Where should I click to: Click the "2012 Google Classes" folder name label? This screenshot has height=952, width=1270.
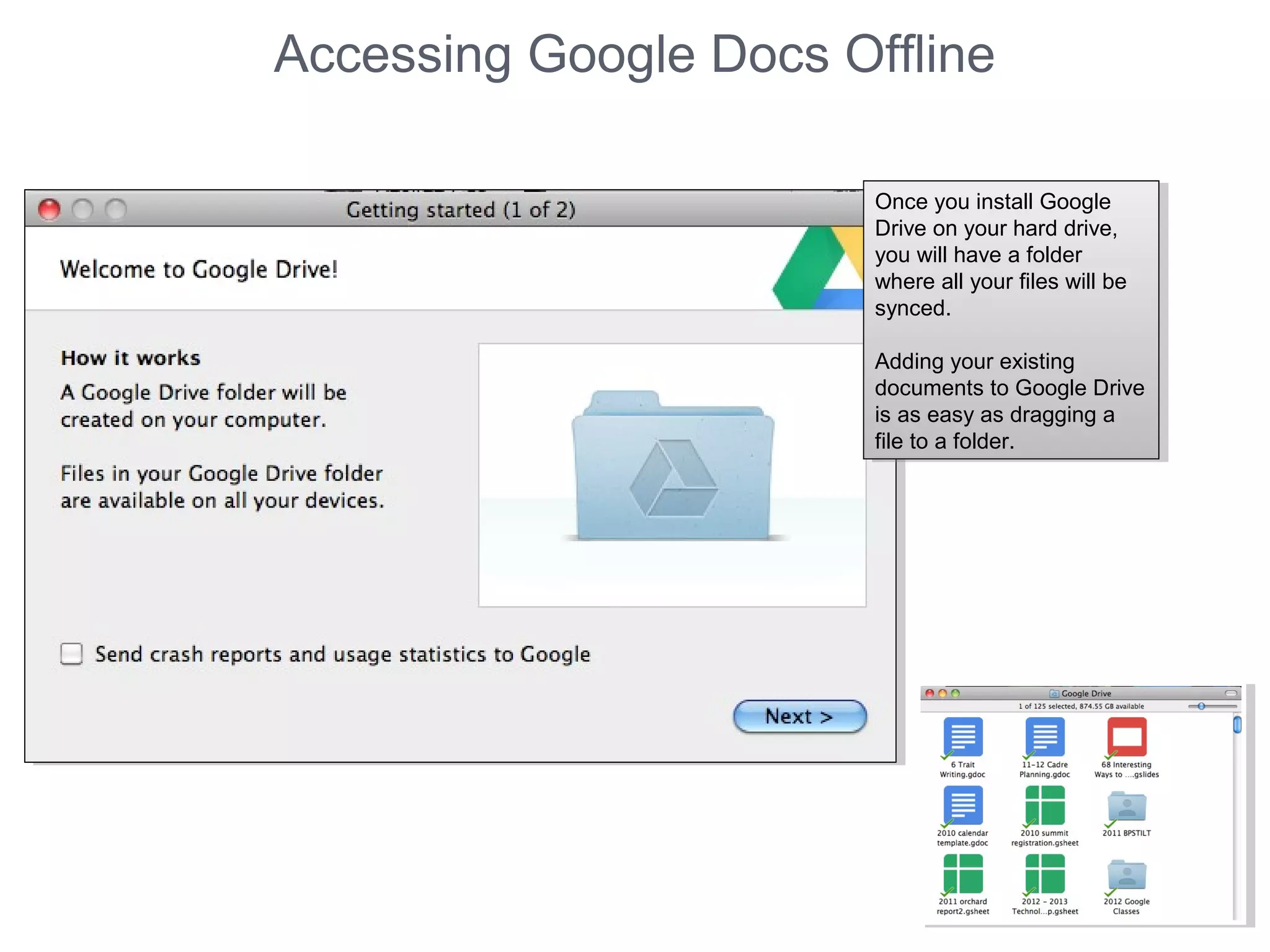tap(1126, 907)
